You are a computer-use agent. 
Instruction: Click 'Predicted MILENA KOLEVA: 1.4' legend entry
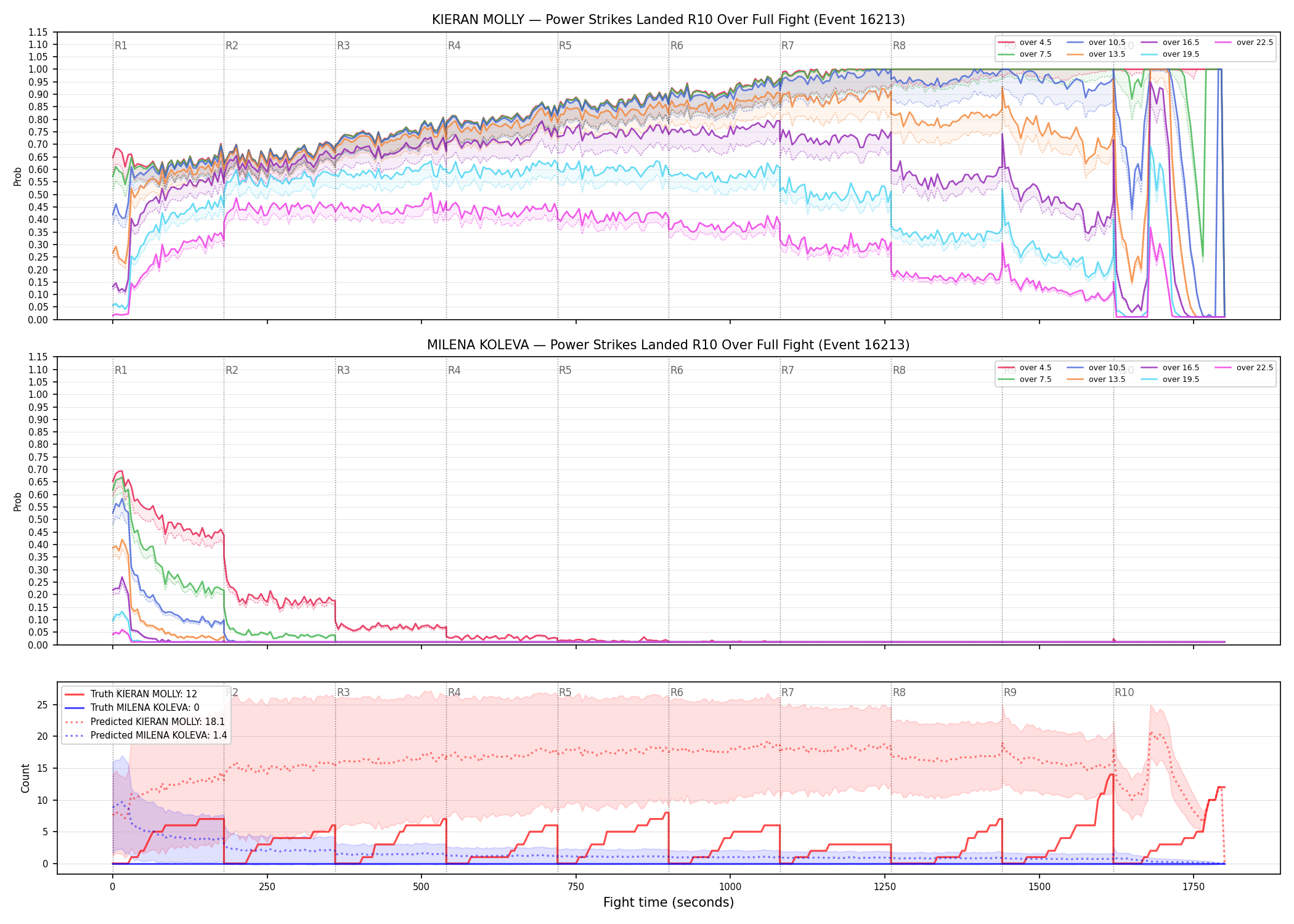(x=146, y=735)
